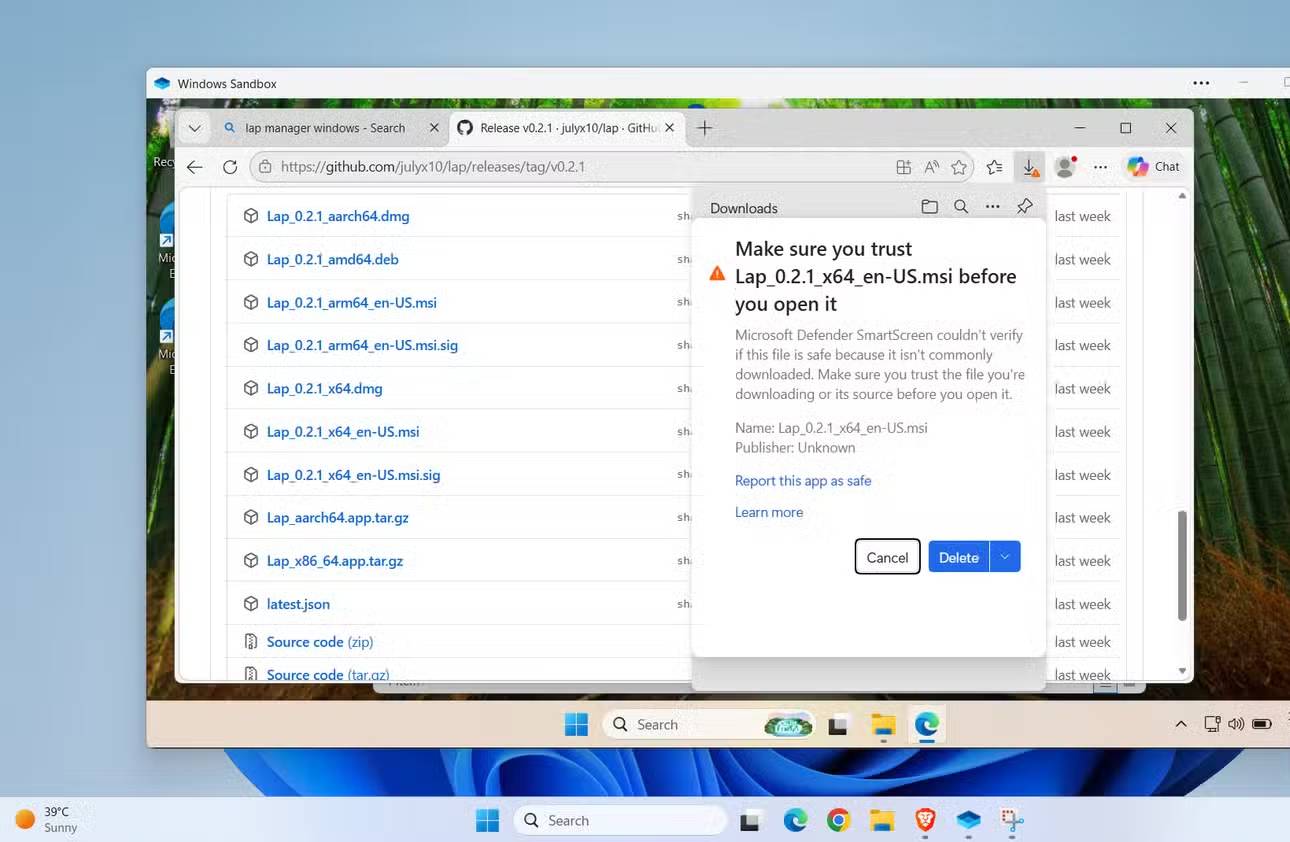
Task: Open the Favorites list icon in Edge toolbar
Action: click(x=994, y=167)
